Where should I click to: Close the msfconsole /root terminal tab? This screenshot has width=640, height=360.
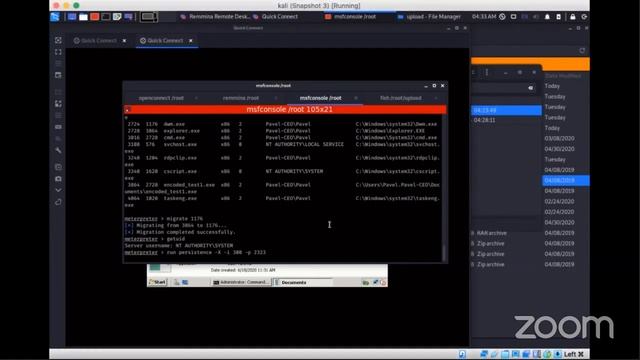[x=356, y=98]
